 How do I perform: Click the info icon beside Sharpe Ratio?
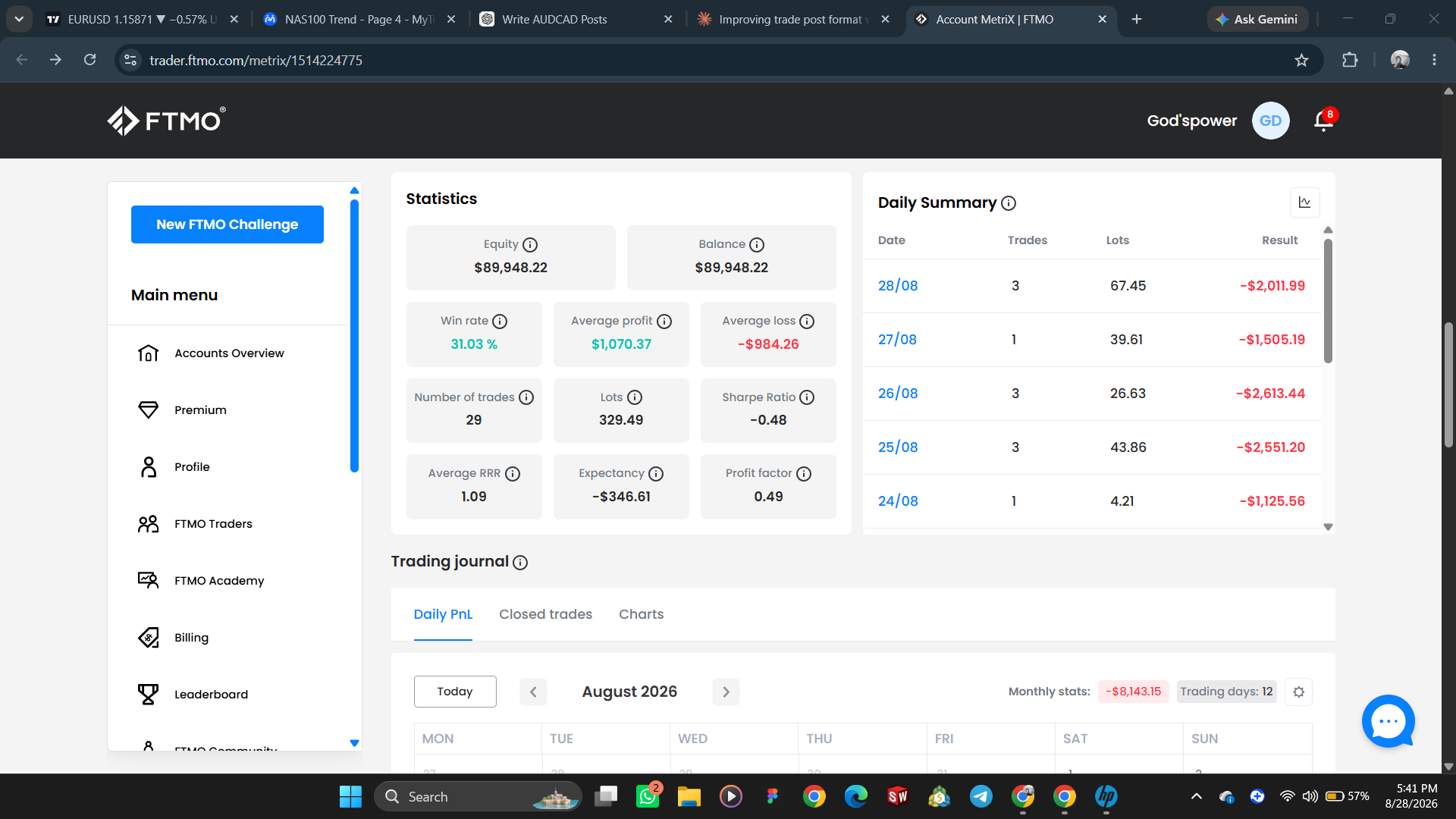pos(807,397)
